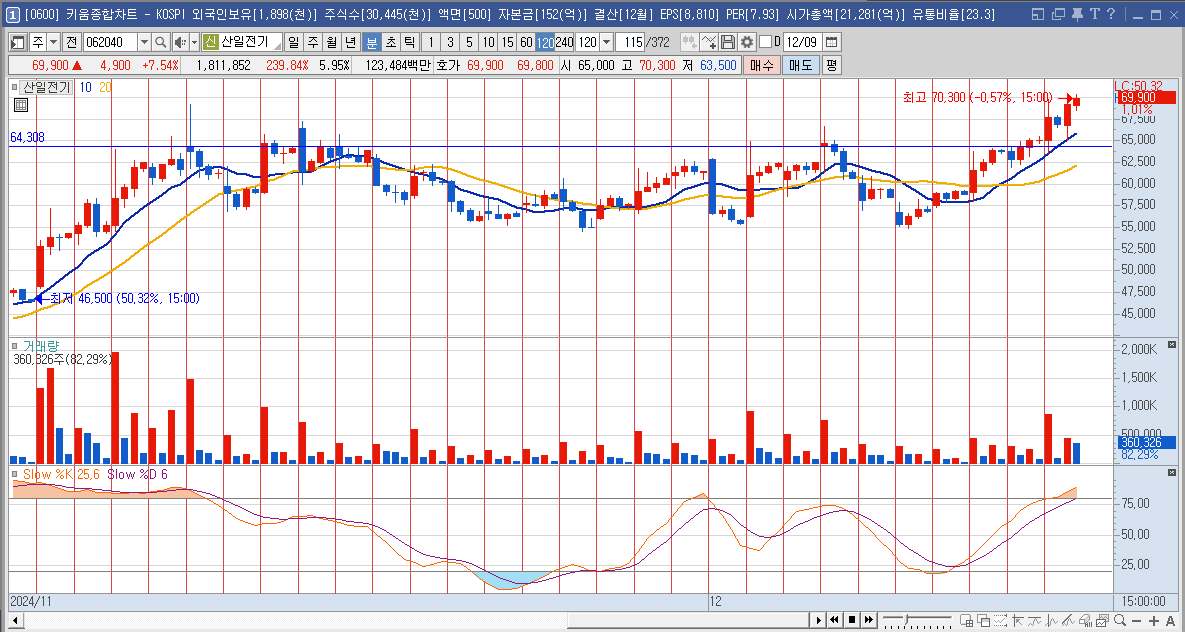The width and height of the screenshot is (1185, 632).
Task: Open help question mark icon in title bar
Action: pos(1110,14)
